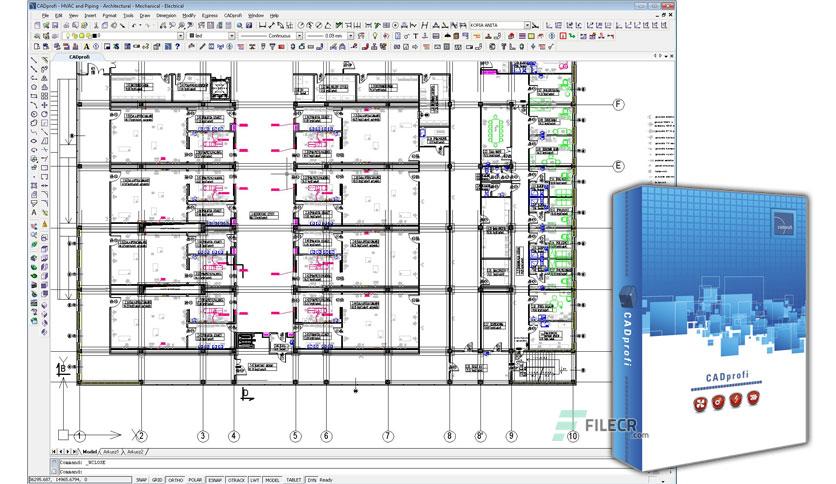Click the black color swatch in layer bar
This screenshot has height=484, width=836.
coord(94,36)
